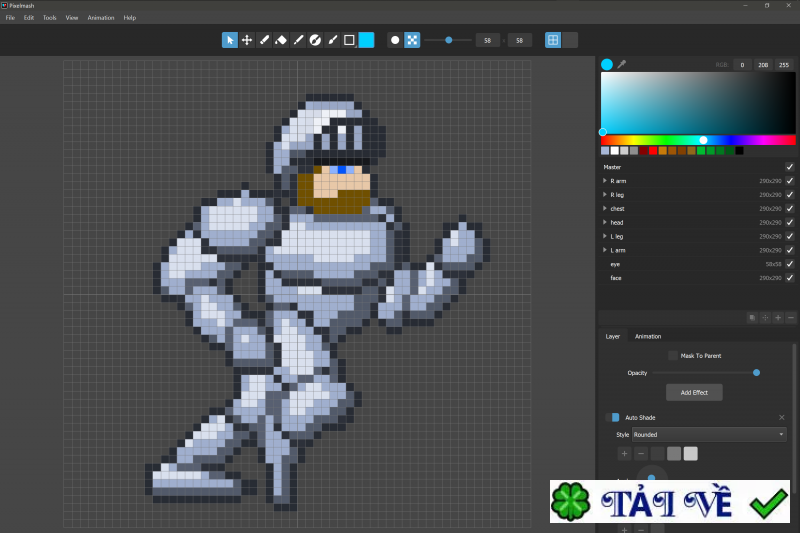Click the eyedropper color picker icon
800x533 pixels.
621,64
